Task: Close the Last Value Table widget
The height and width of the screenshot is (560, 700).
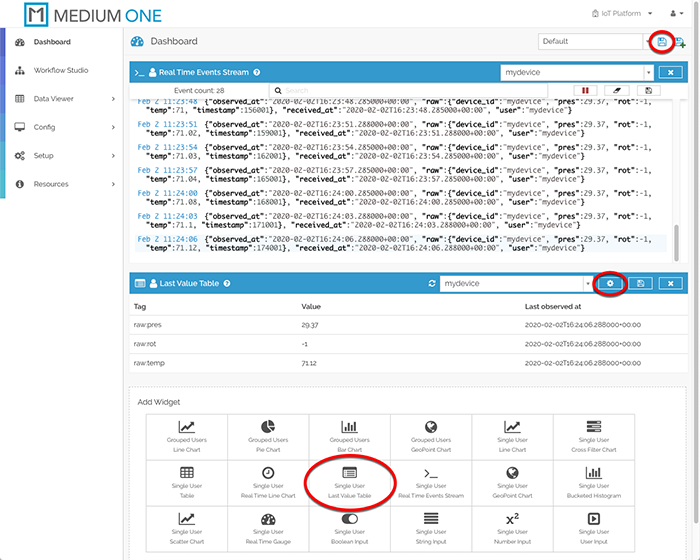Action: [671, 284]
